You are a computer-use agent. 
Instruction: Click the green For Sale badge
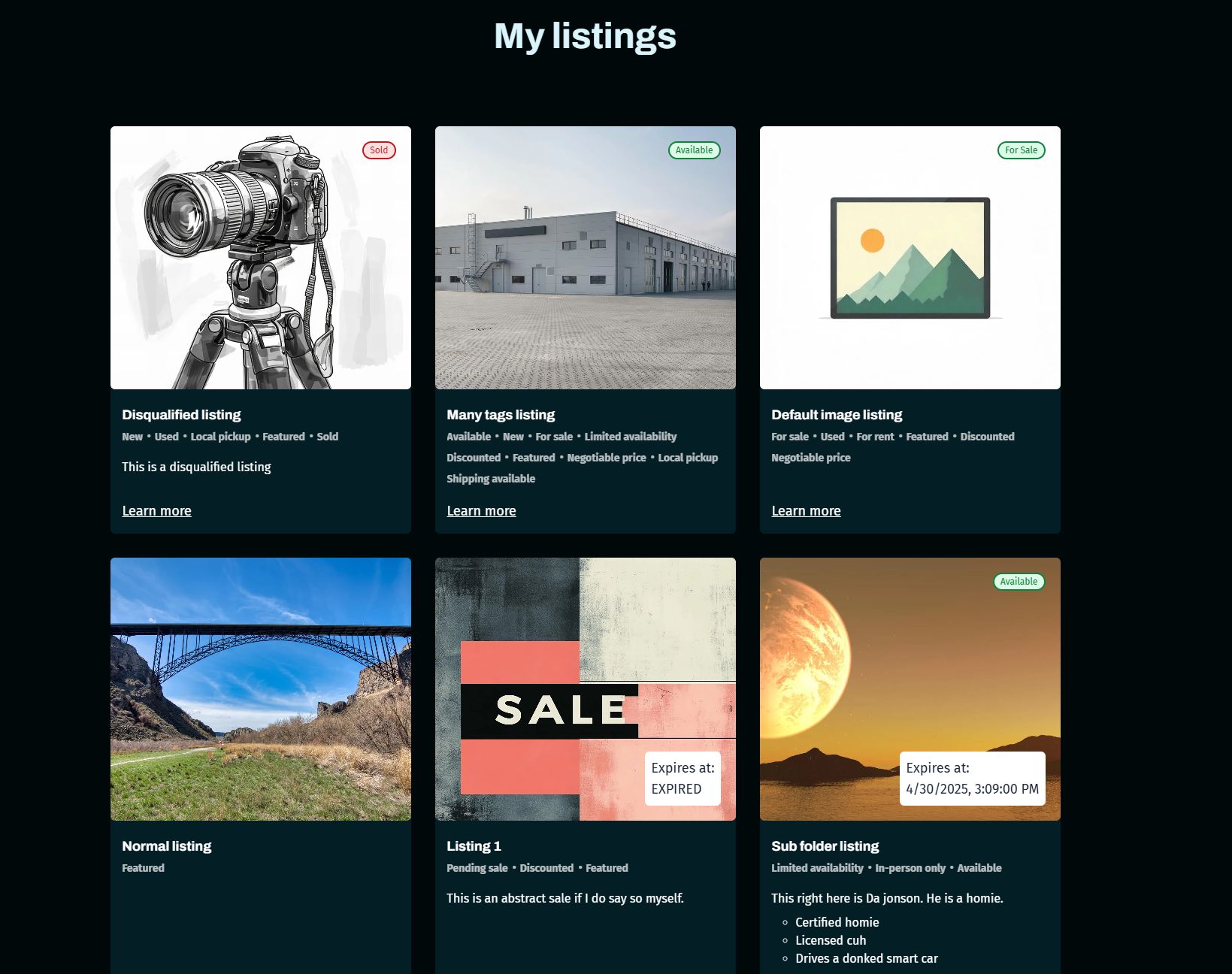tap(1021, 150)
